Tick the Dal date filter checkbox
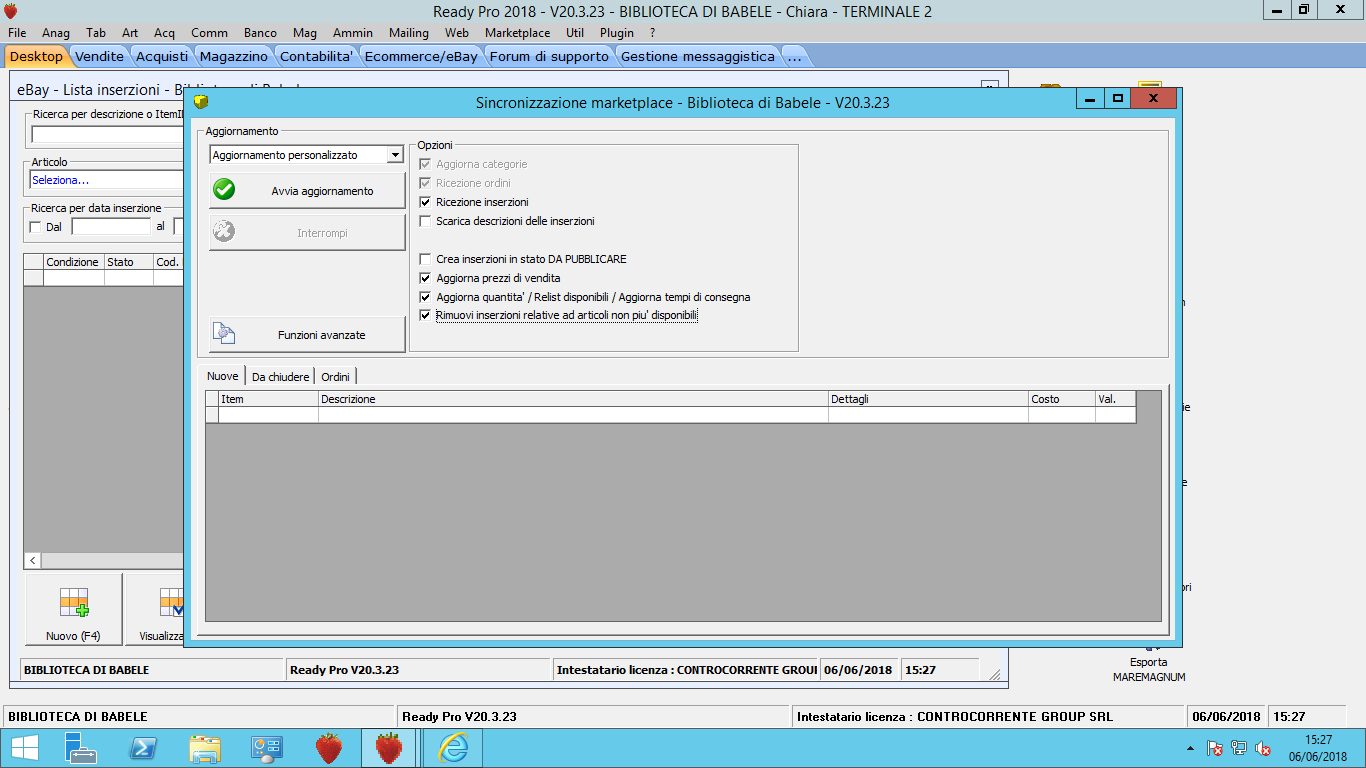Viewport: 1366px width, 768px height. (x=36, y=227)
